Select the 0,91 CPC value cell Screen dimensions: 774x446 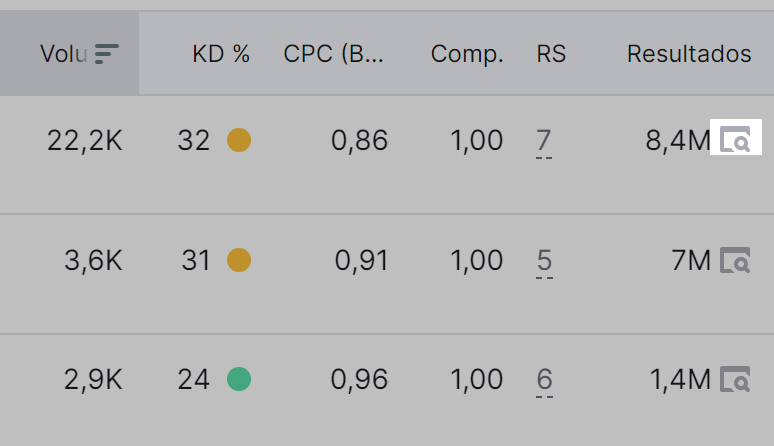point(361,260)
